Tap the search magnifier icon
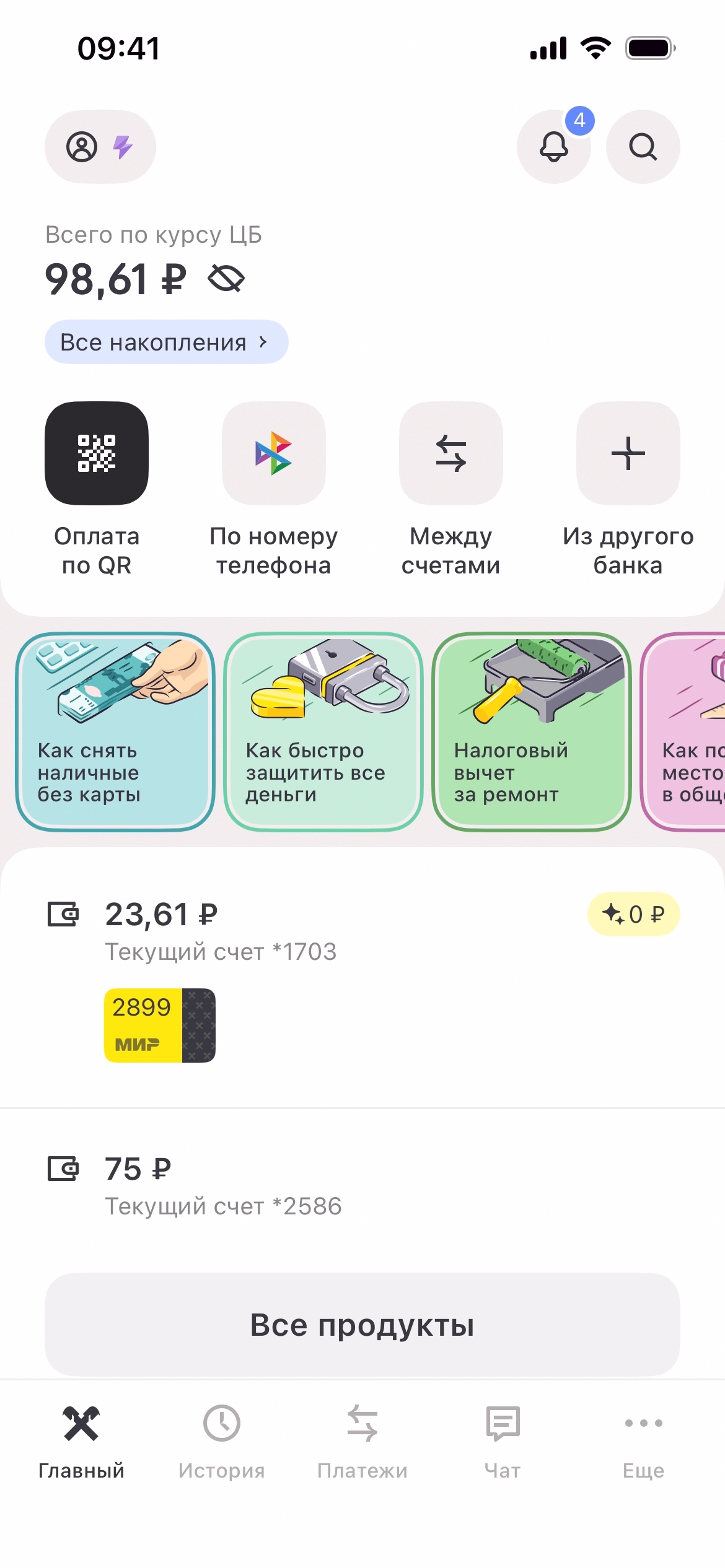Viewport: 725px width, 1568px height. point(643,147)
